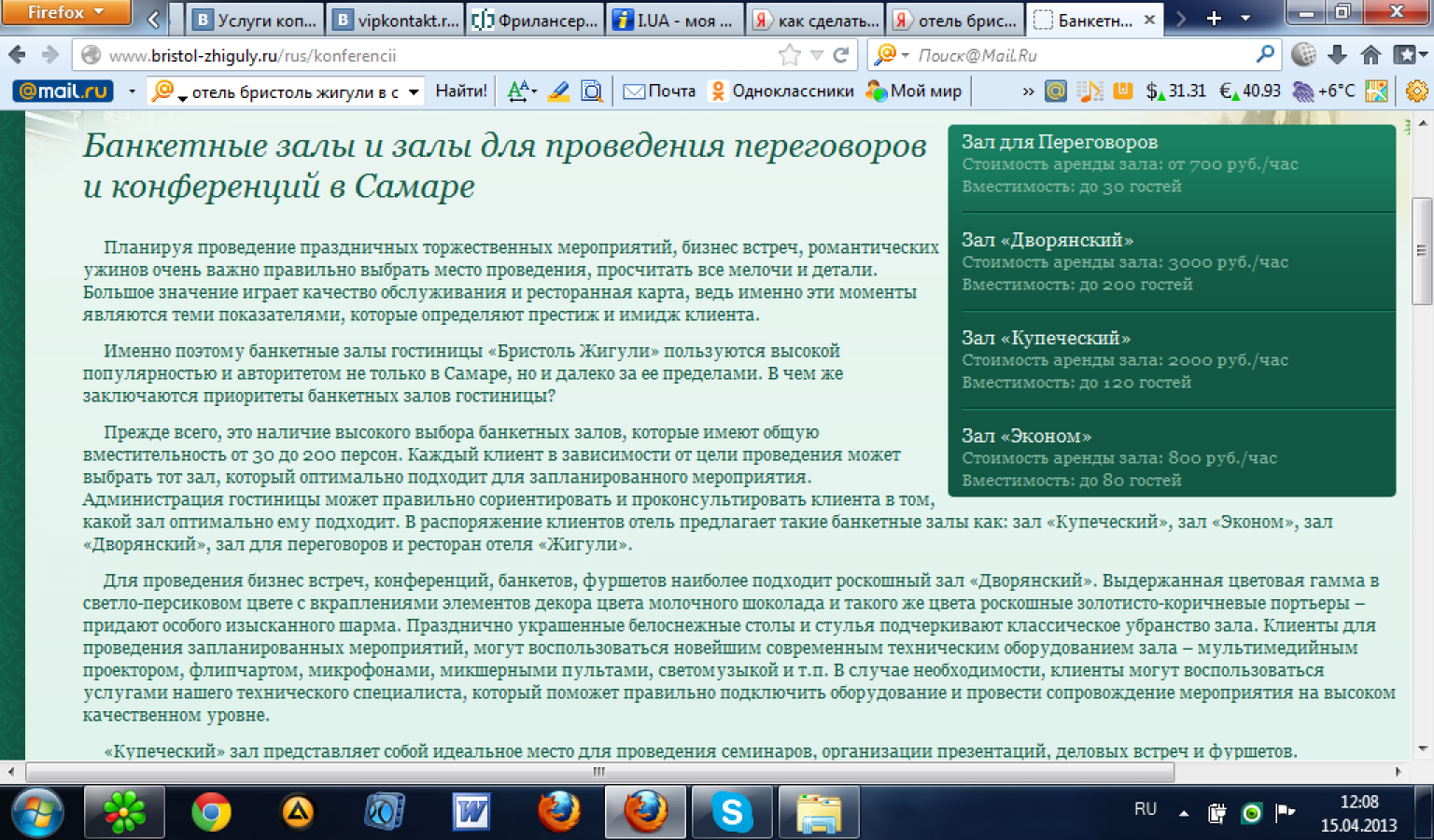Click the RU language indicator in the tray
Viewport: 1434px width, 840px height.
coord(1146,809)
